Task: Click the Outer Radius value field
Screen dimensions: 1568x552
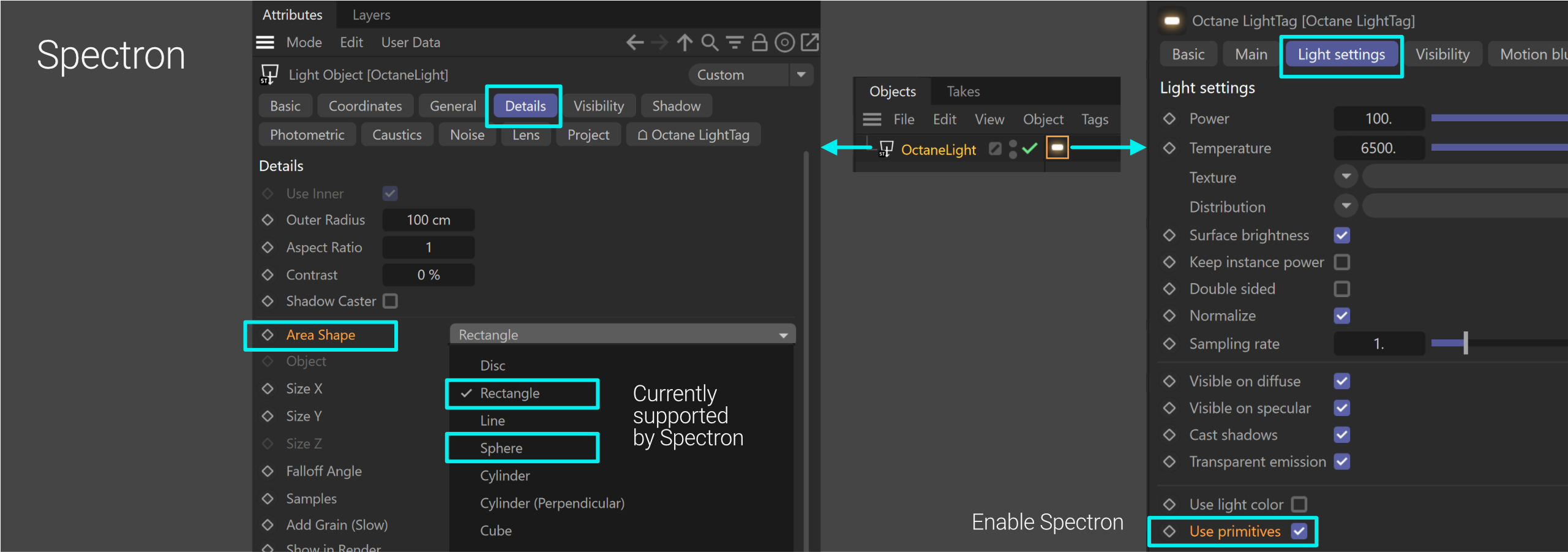Action: pyautogui.click(x=428, y=220)
